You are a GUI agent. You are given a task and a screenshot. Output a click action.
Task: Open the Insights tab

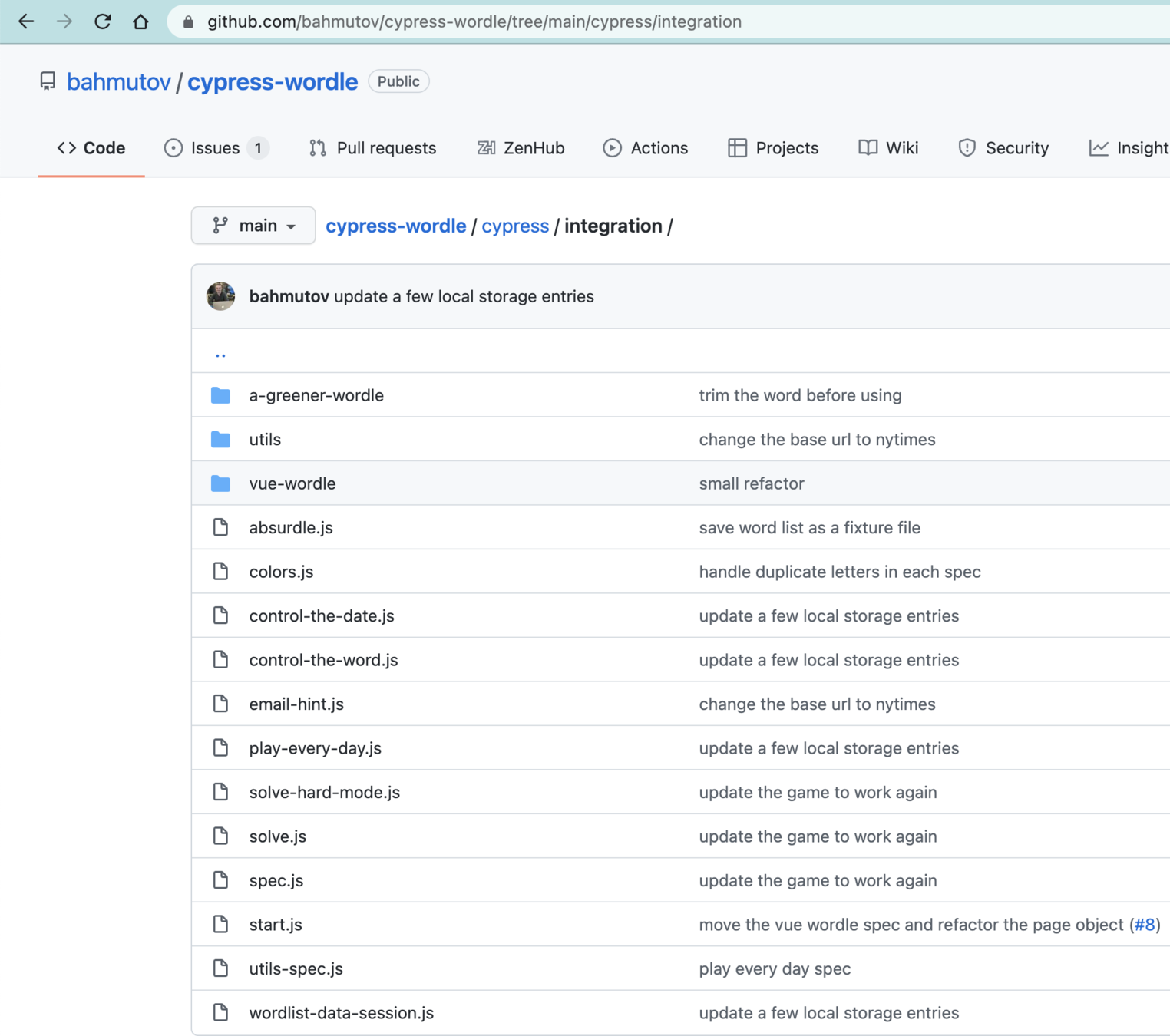[1129, 148]
